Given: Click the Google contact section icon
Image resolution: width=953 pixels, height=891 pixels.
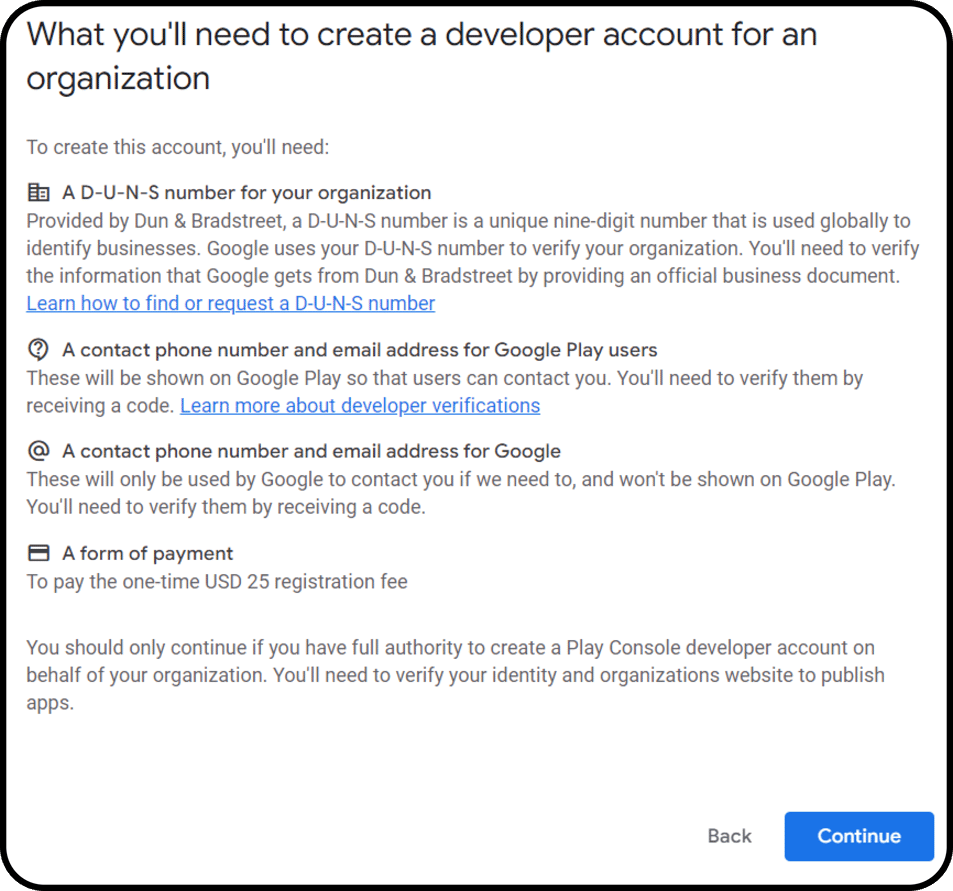Looking at the screenshot, I should click(x=38, y=450).
